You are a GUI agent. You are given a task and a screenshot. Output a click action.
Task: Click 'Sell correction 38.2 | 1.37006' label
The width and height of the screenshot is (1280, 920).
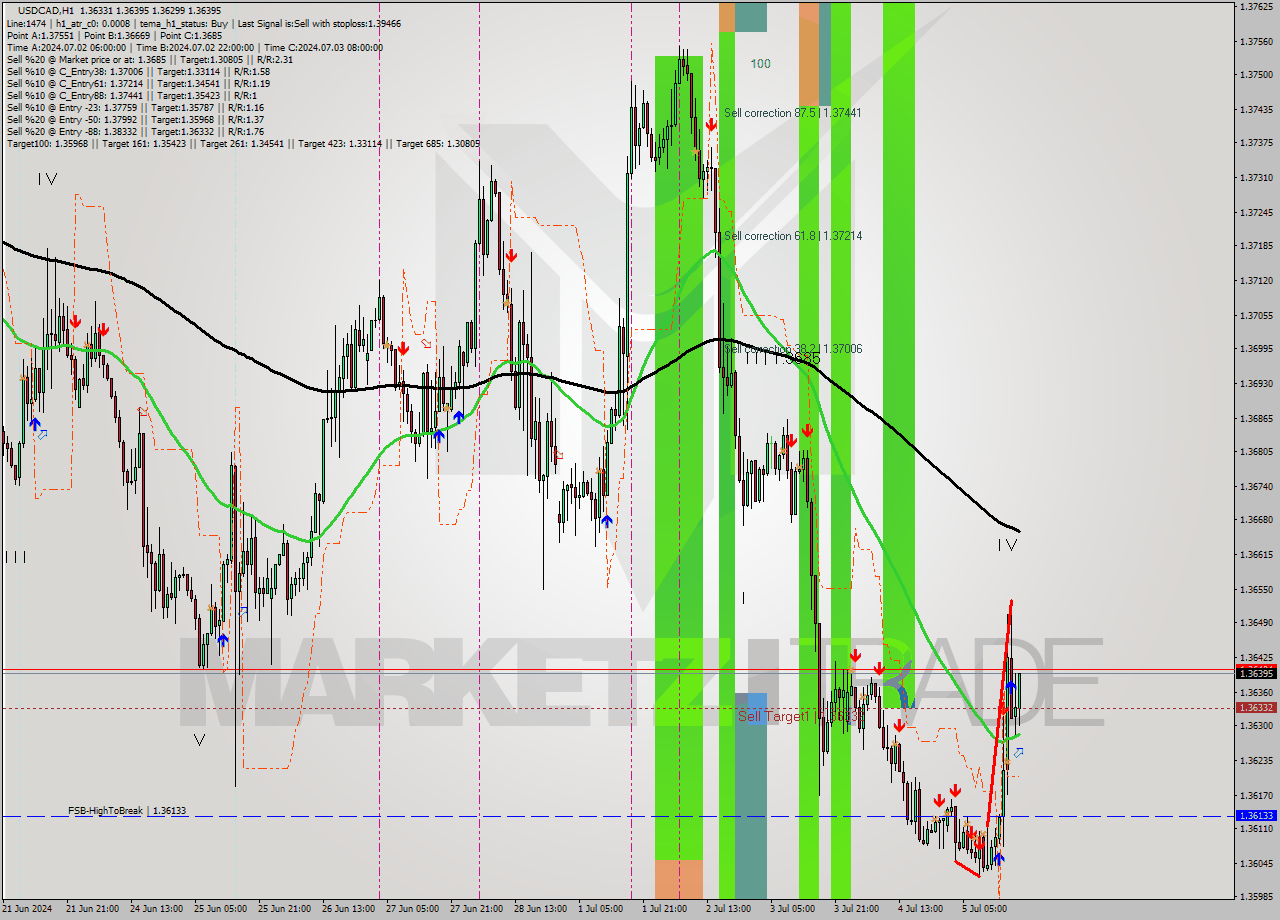[792, 349]
